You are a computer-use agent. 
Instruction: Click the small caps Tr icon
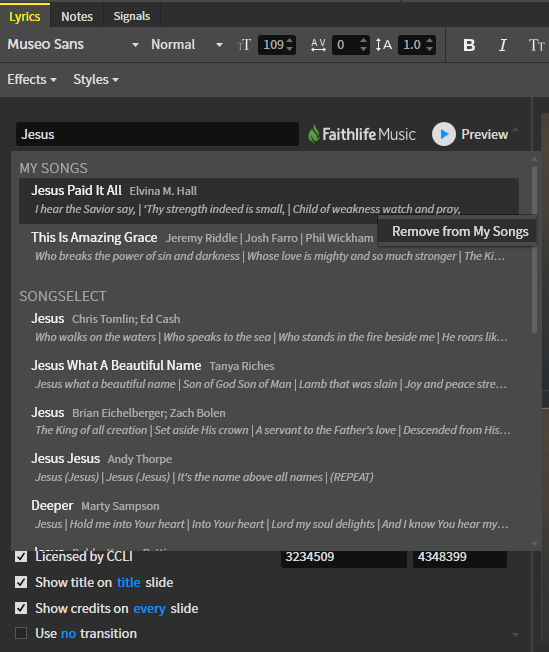pyautogui.click(x=536, y=45)
